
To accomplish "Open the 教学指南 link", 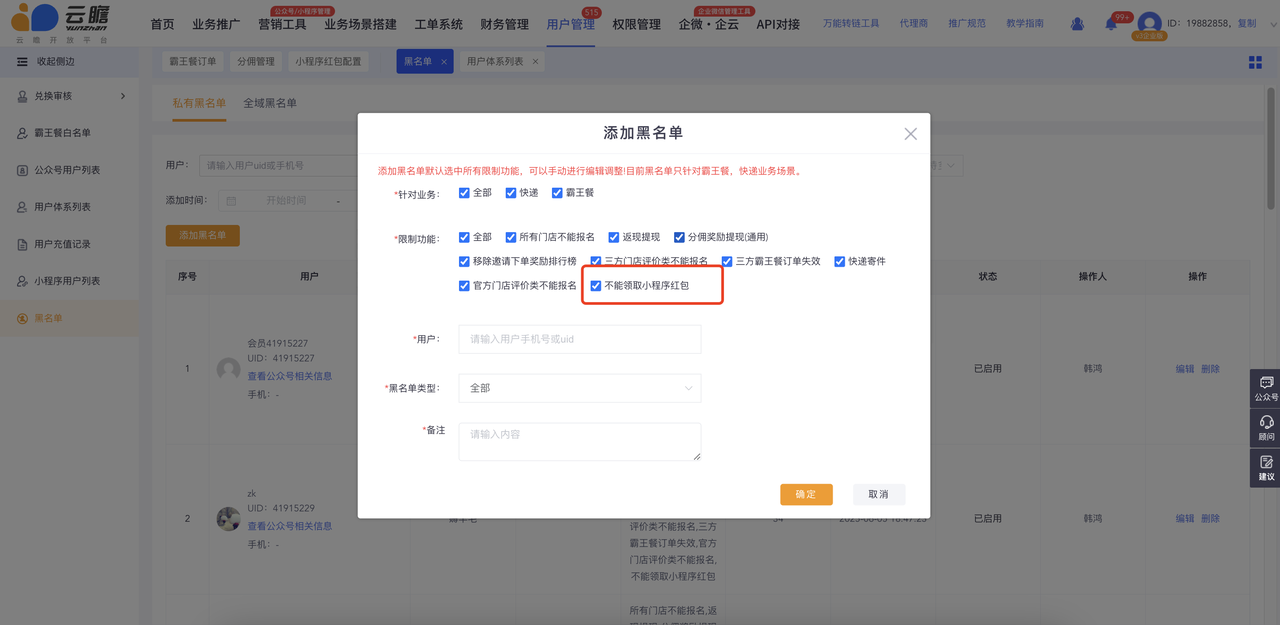I will (1025, 23).
